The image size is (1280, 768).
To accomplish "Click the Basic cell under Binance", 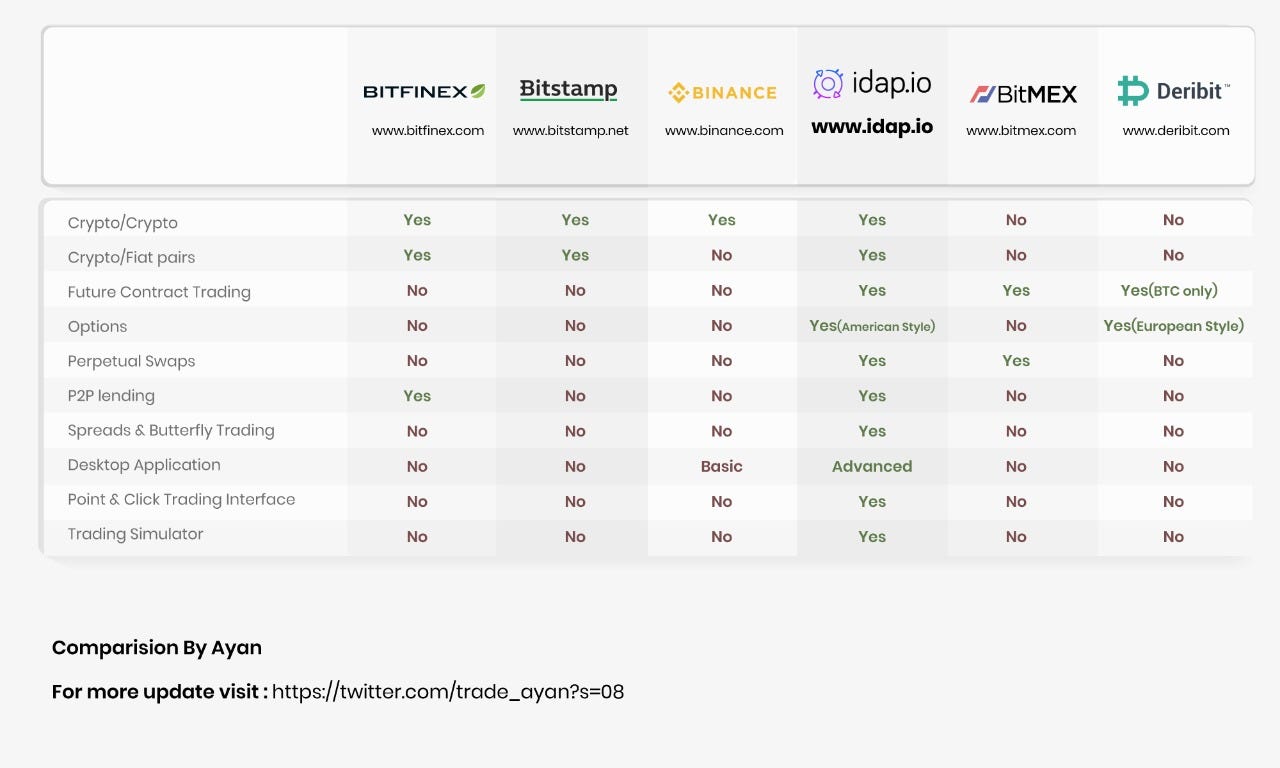I will pyautogui.click(x=722, y=466).
